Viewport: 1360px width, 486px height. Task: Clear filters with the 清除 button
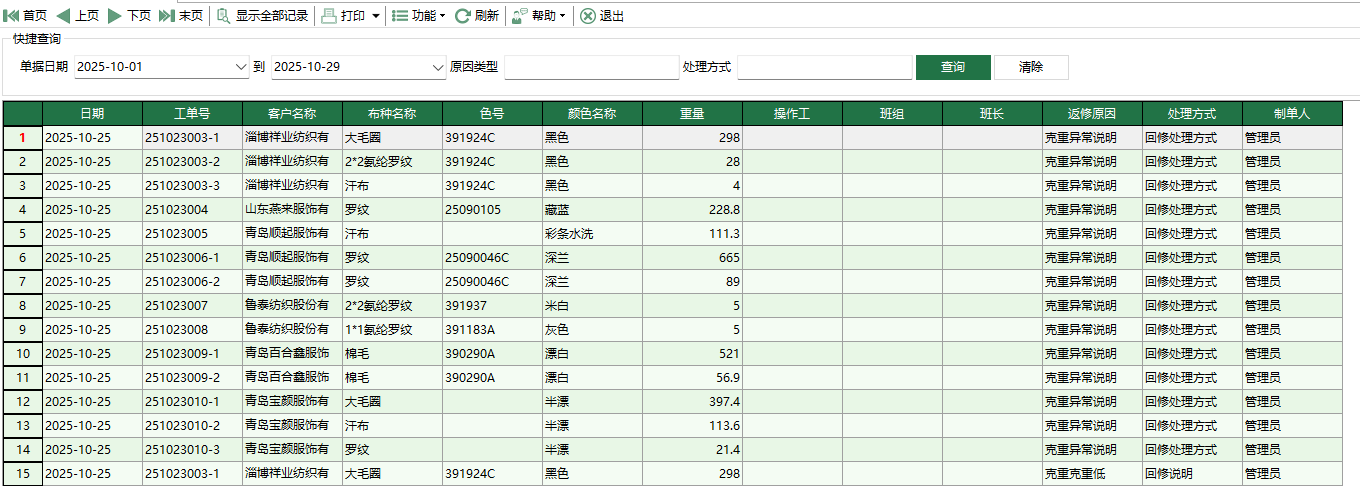coord(1031,67)
